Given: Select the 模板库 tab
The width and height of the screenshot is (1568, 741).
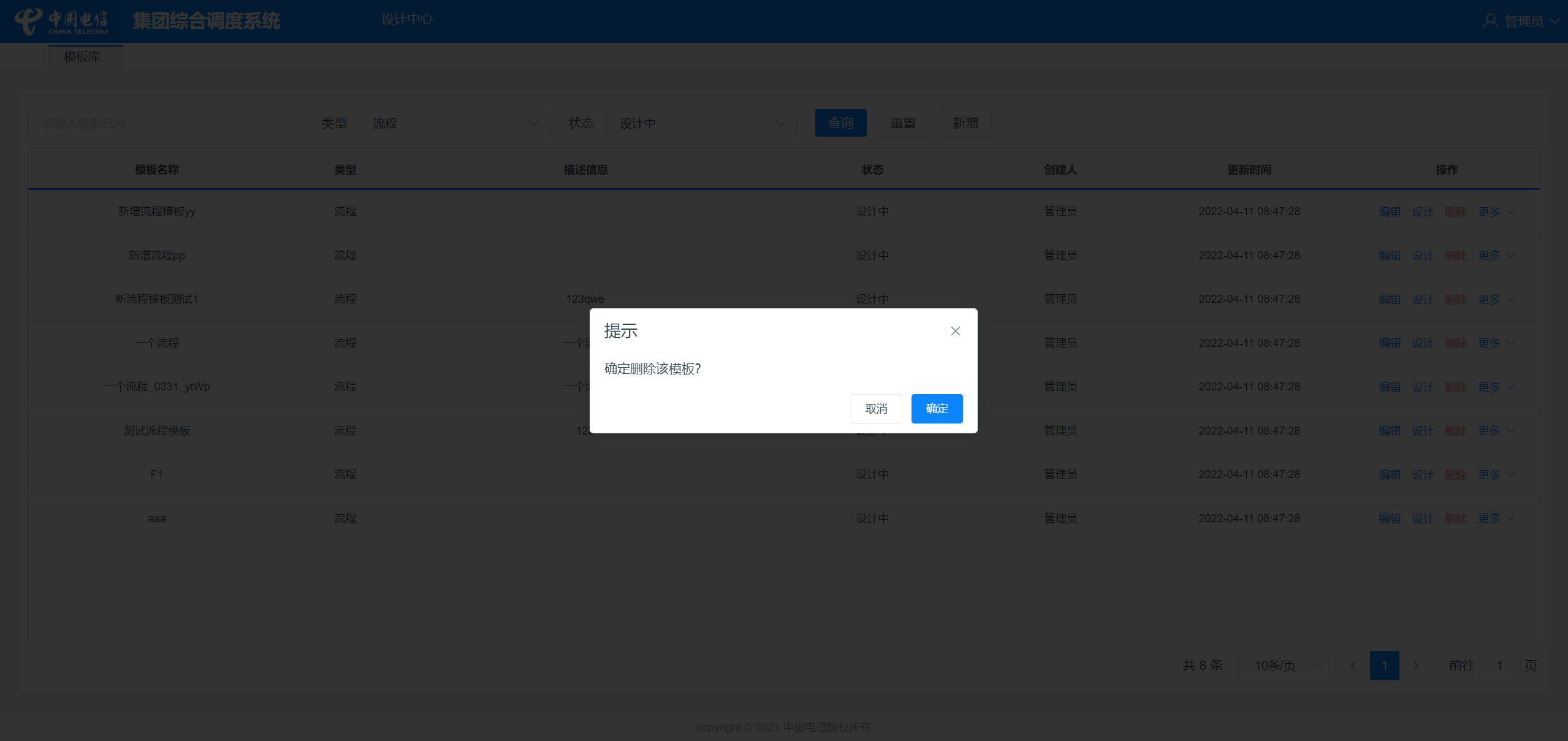Looking at the screenshot, I should (82, 56).
